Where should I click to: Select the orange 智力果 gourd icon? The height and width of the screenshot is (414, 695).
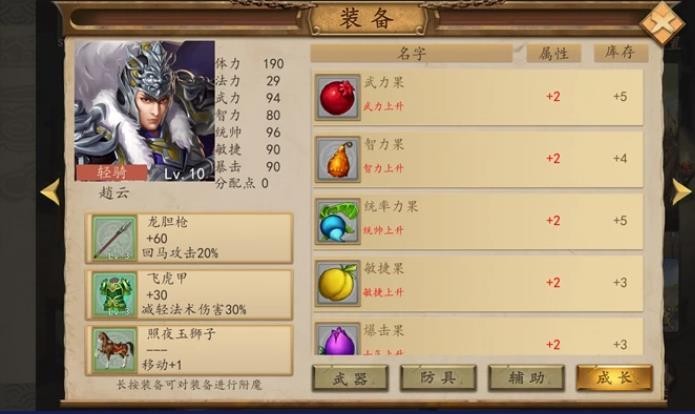pos(337,160)
